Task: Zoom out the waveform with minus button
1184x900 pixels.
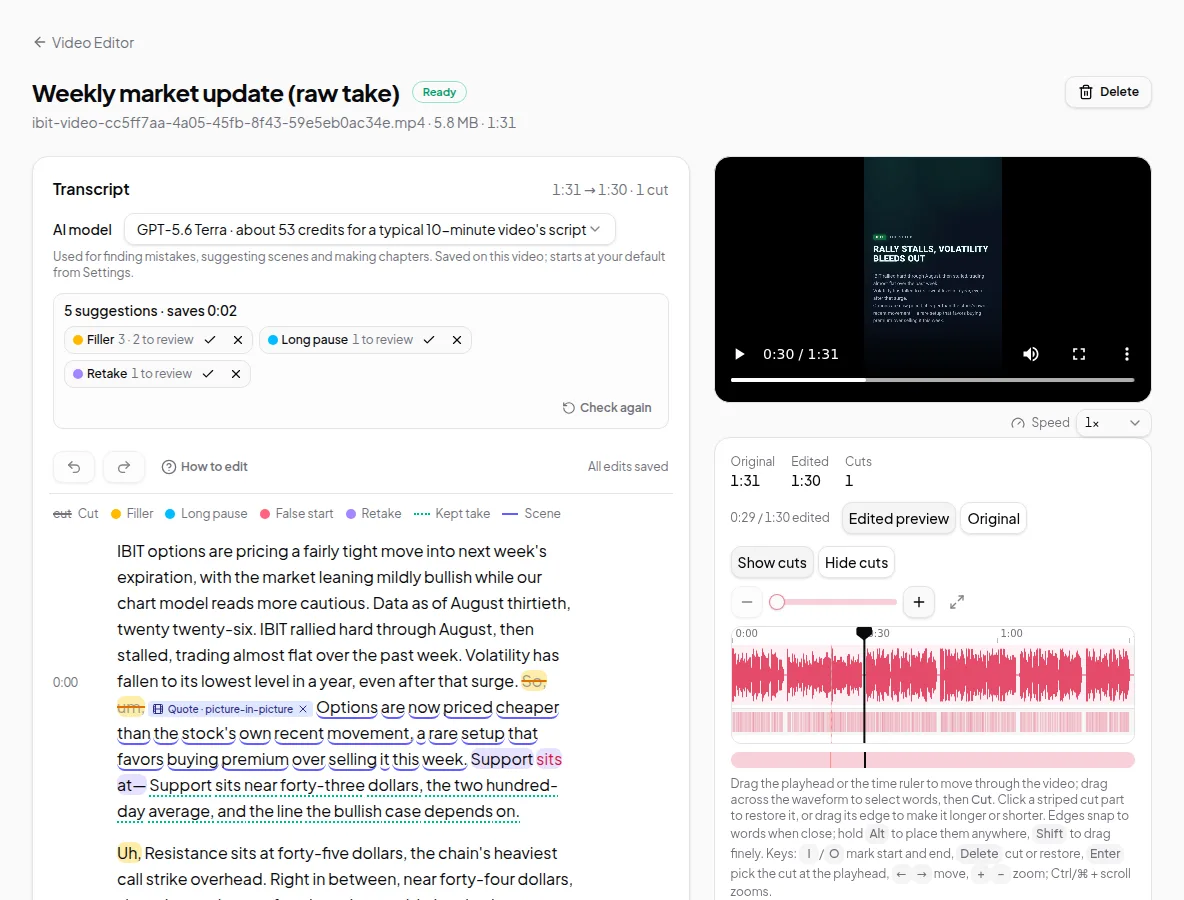Action: (747, 602)
